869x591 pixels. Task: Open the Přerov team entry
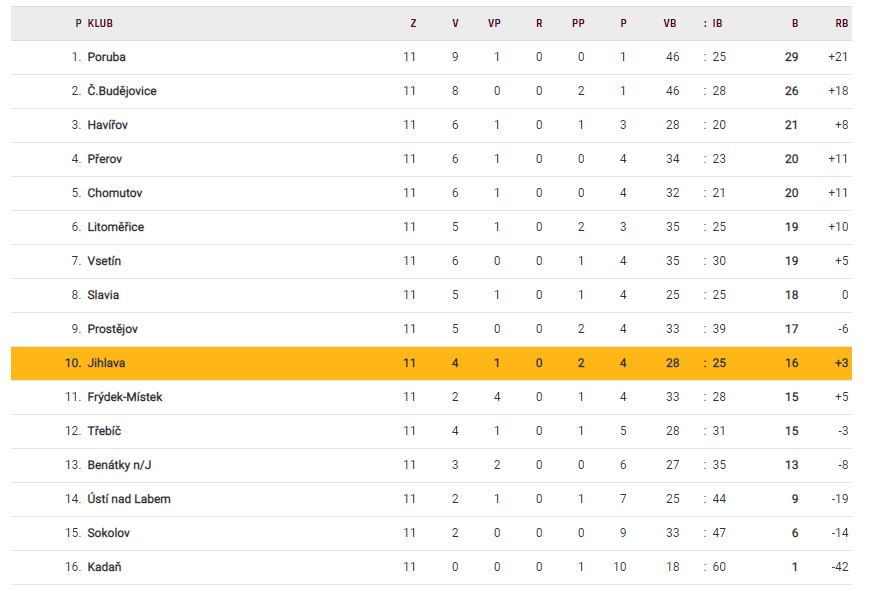coord(105,159)
